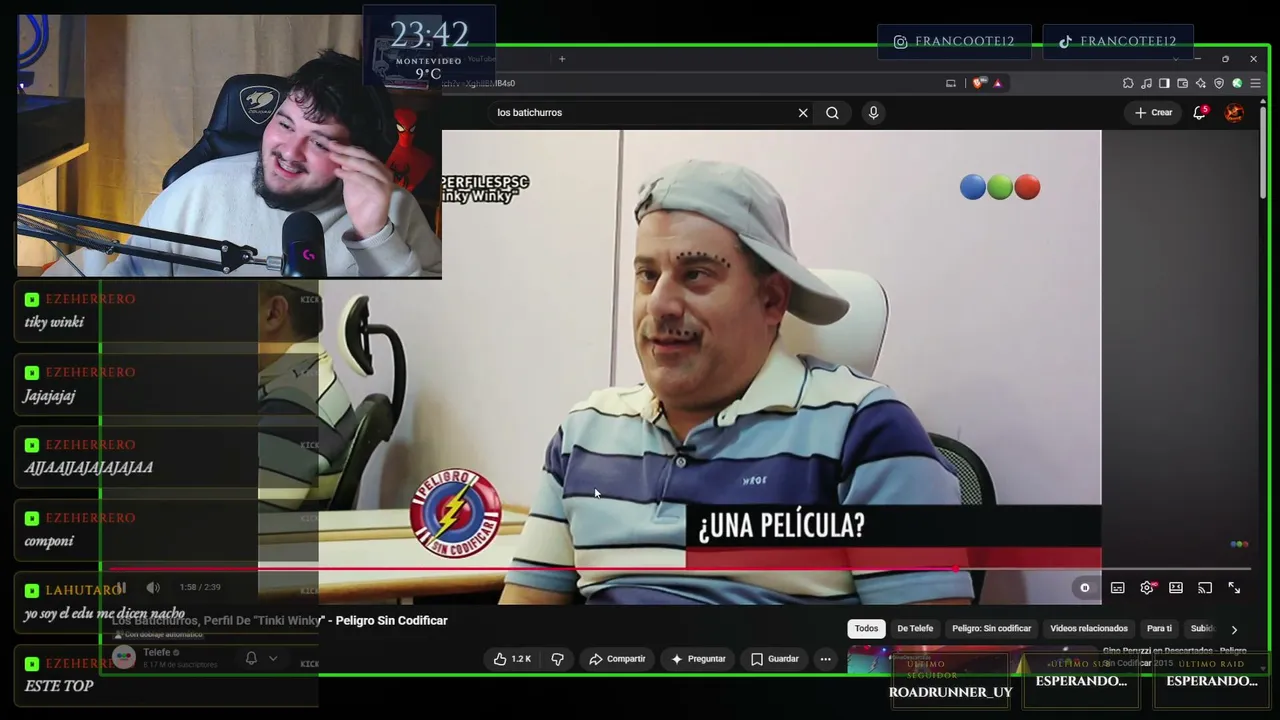Image resolution: width=1280 pixels, height=720 pixels.
Task: Open the Brave VPN shield icon
Action: (1218, 83)
